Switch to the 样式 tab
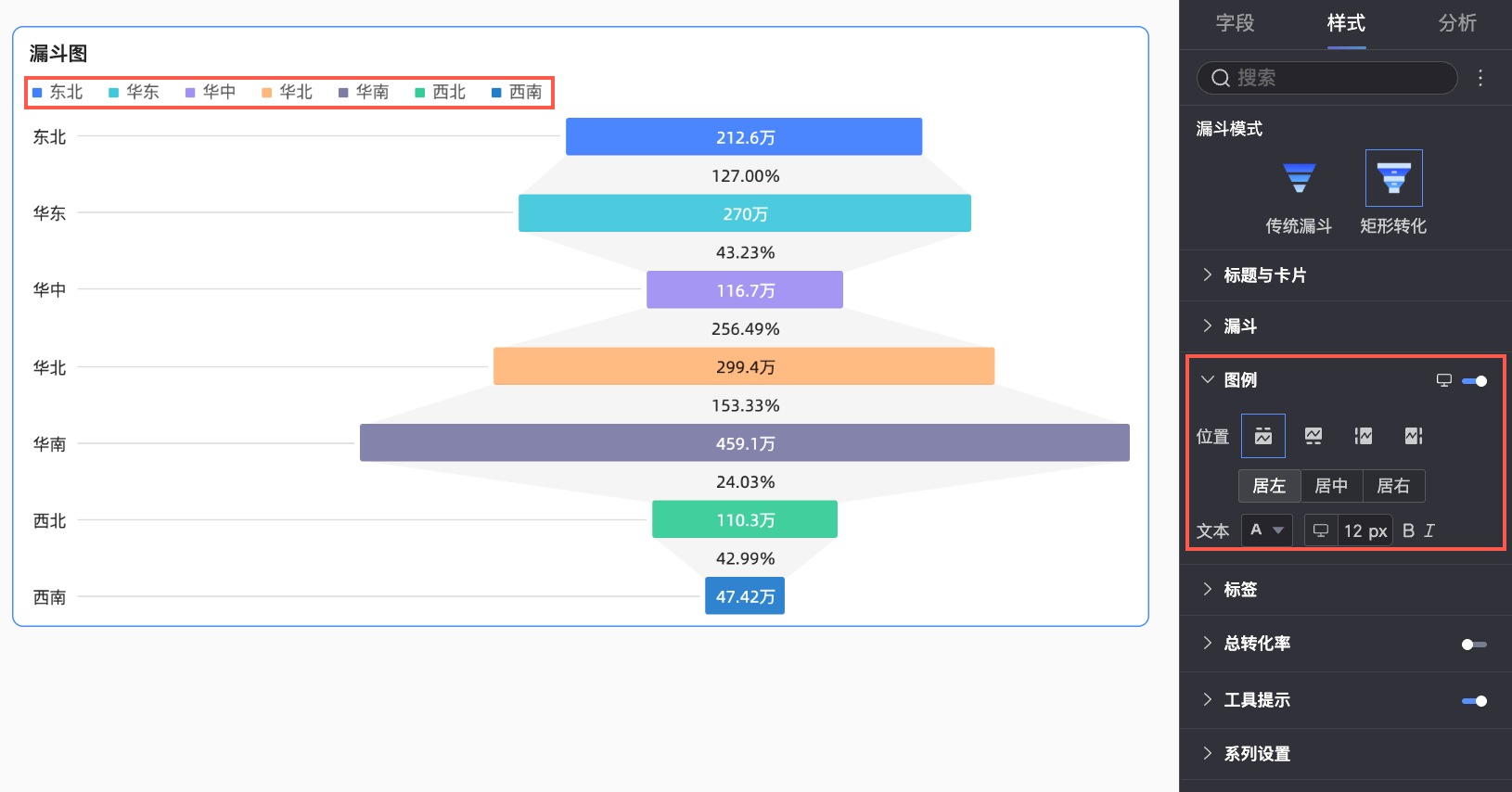Screen dimensions: 1512x792 click(1346, 23)
